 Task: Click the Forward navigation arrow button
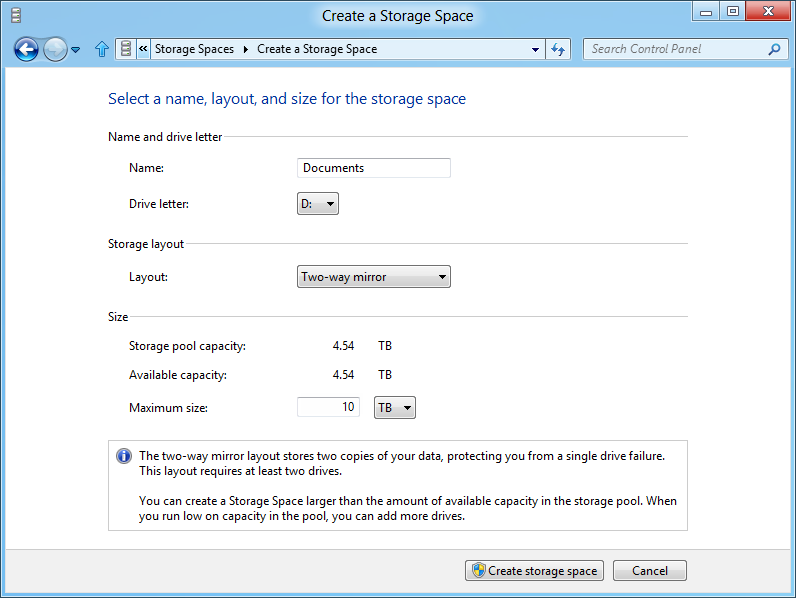(x=55, y=49)
